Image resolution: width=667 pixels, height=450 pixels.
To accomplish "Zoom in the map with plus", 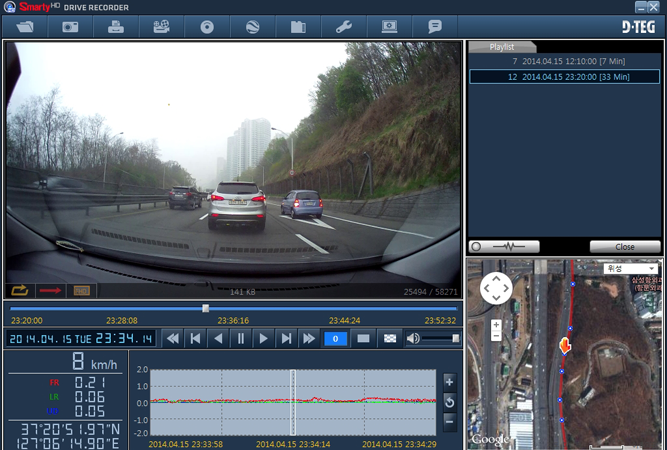I will pos(496,325).
